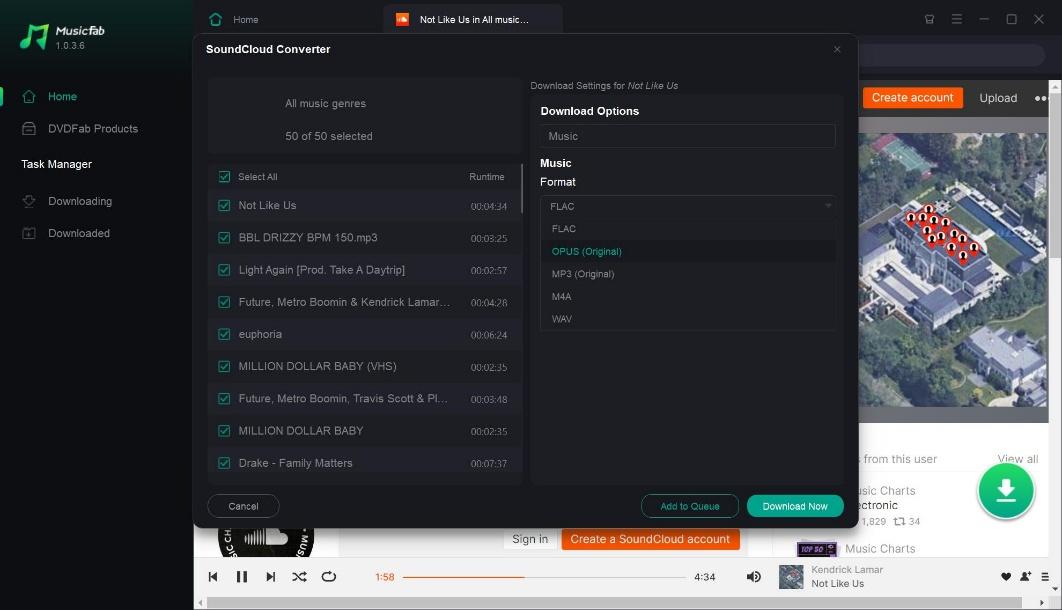
Task: Open the Downloading task list
Action: tap(67, 201)
